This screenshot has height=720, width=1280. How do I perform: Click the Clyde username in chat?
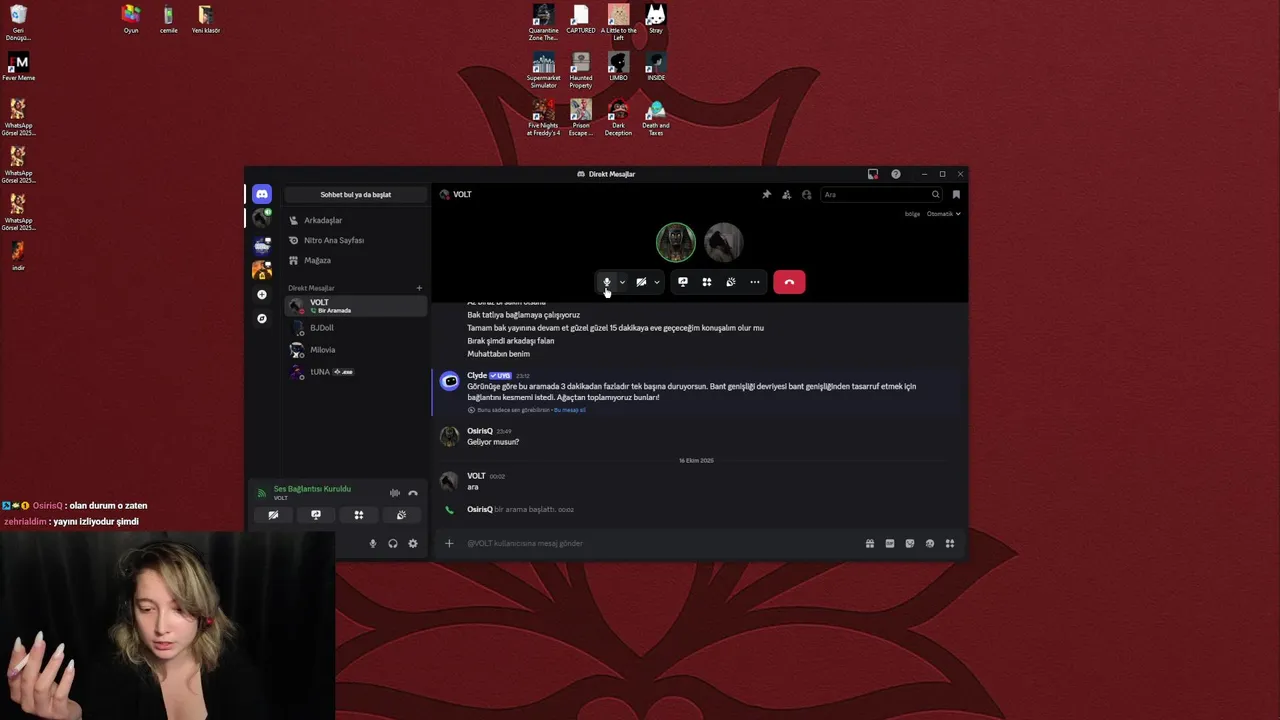tap(477, 375)
